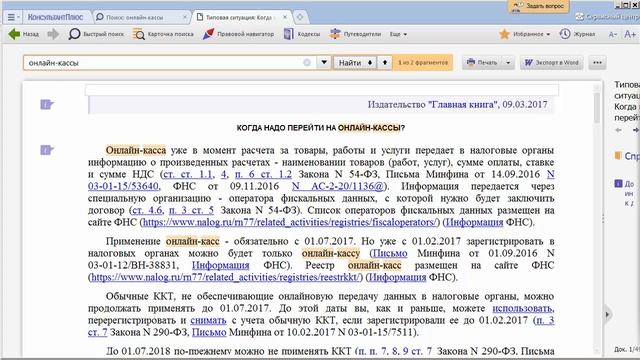The height and width of the screenshot is (360, 640).
Task: Click Найти to find next fragment
Action: click(x=354, y=62)
